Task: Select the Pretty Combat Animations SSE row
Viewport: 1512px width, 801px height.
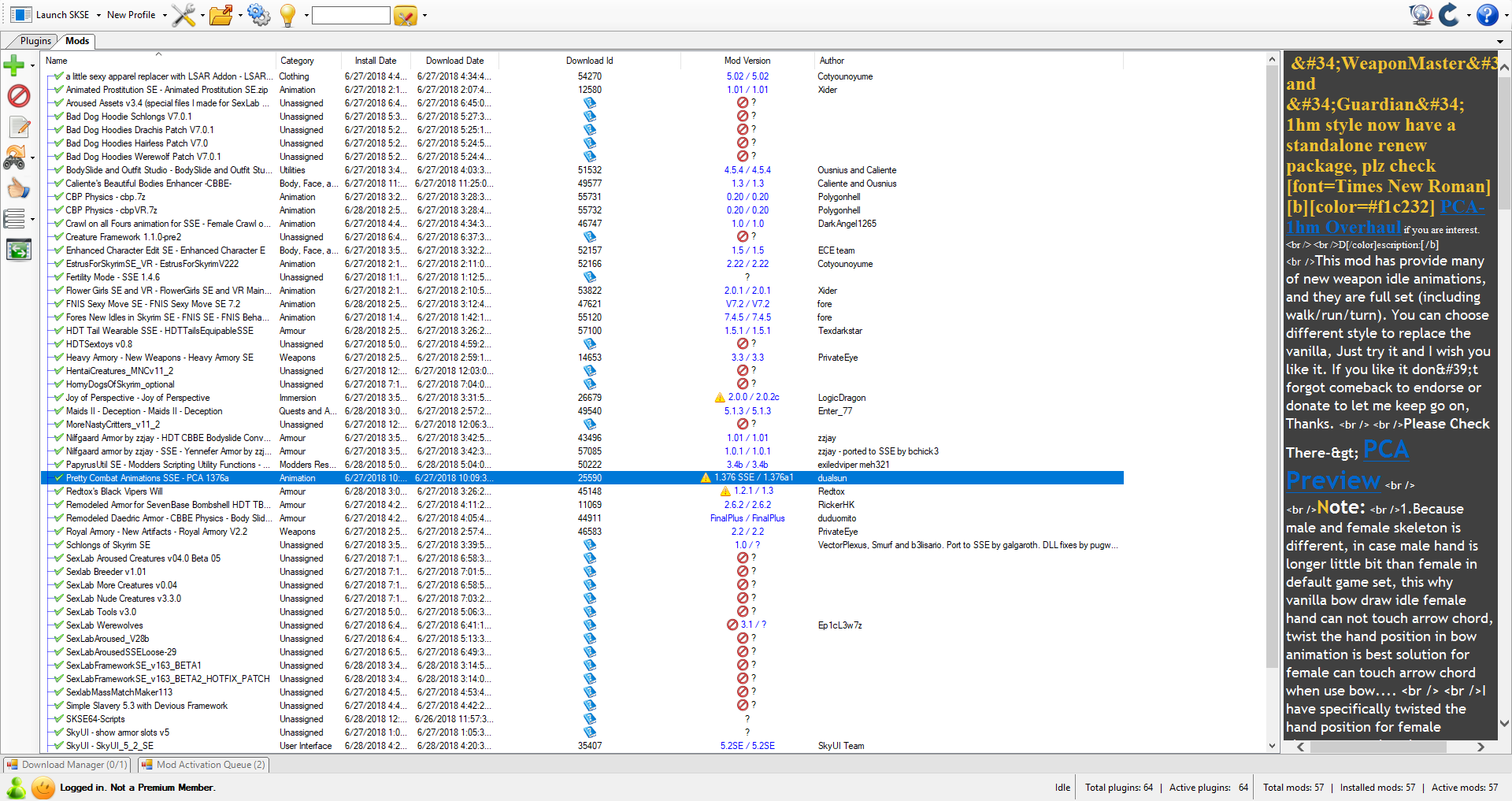Action: 582,478
